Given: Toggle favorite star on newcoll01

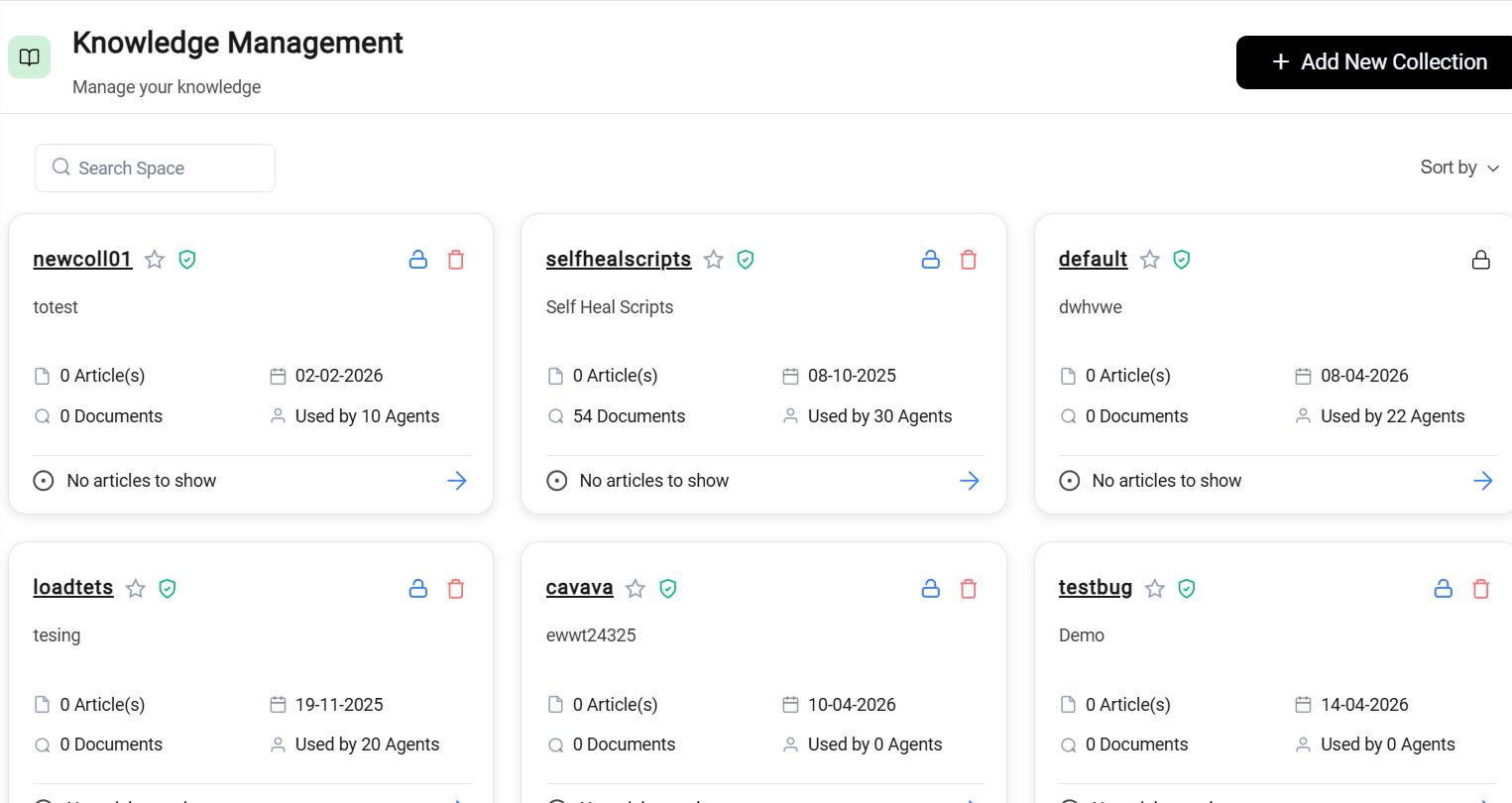Looking at the screenshot, I should pos(155,260).
